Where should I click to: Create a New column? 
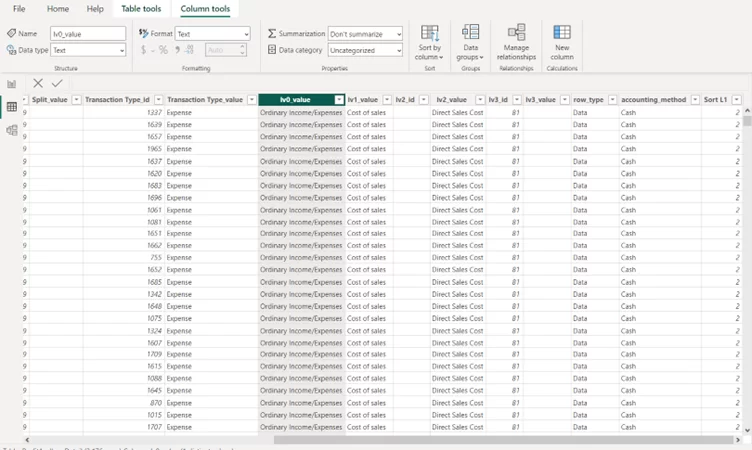click(x=562, y=42)
